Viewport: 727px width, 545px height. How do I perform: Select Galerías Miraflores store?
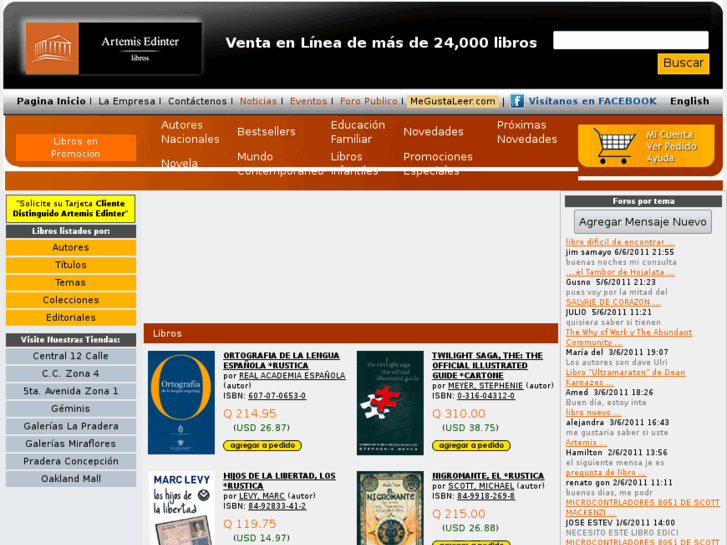point(70,444)
